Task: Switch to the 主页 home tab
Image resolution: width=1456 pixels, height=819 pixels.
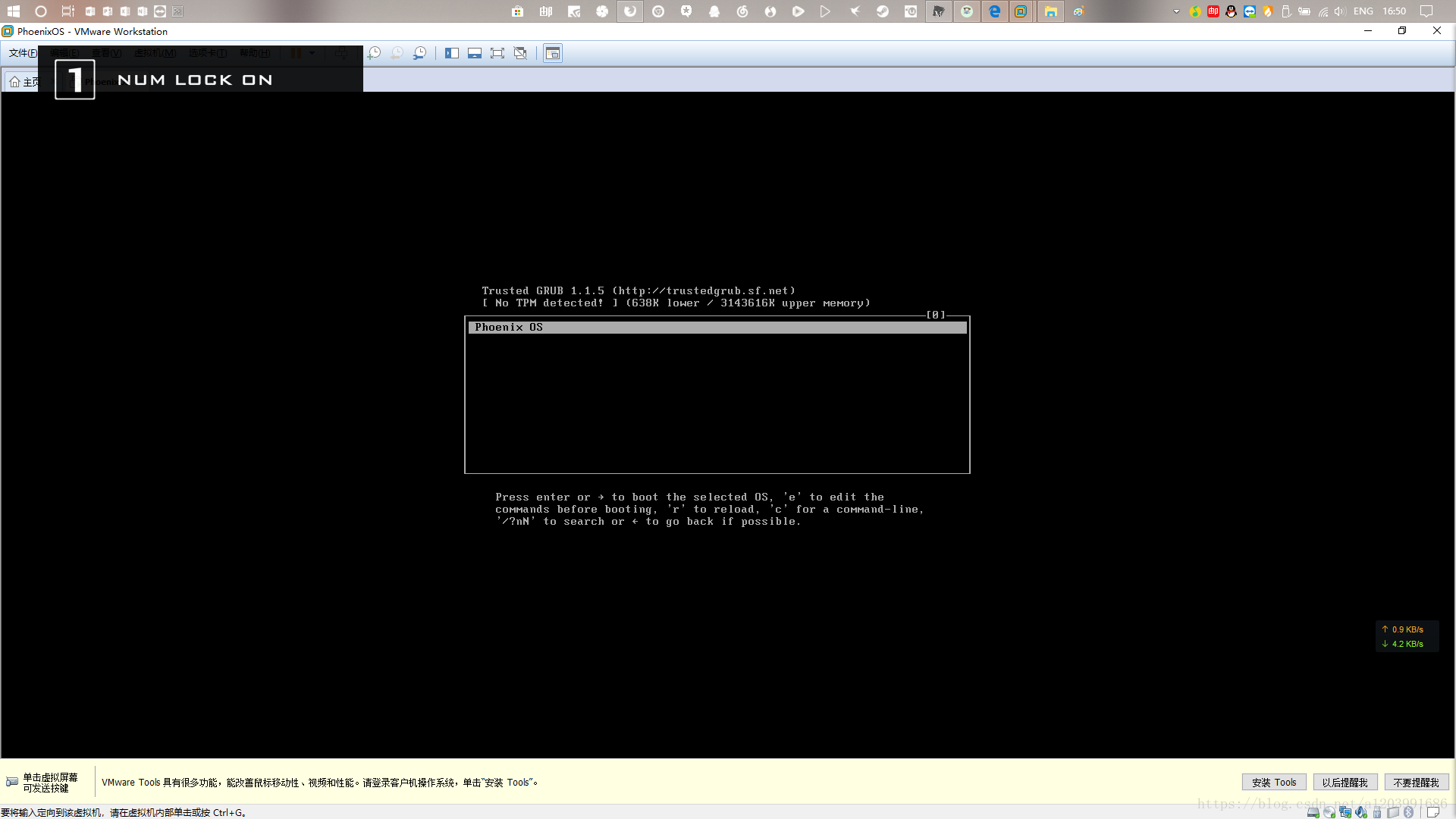Action: tap(24, 81)
